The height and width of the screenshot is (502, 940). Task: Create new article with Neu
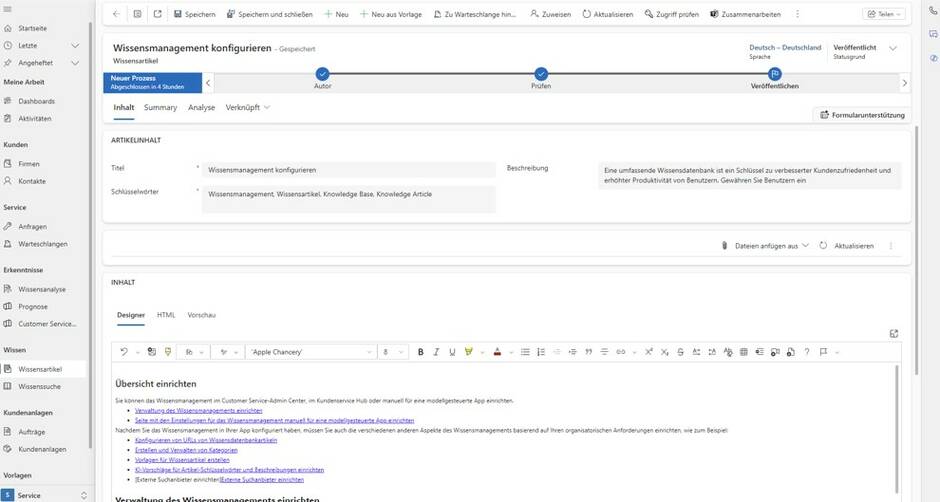[336, 14]
